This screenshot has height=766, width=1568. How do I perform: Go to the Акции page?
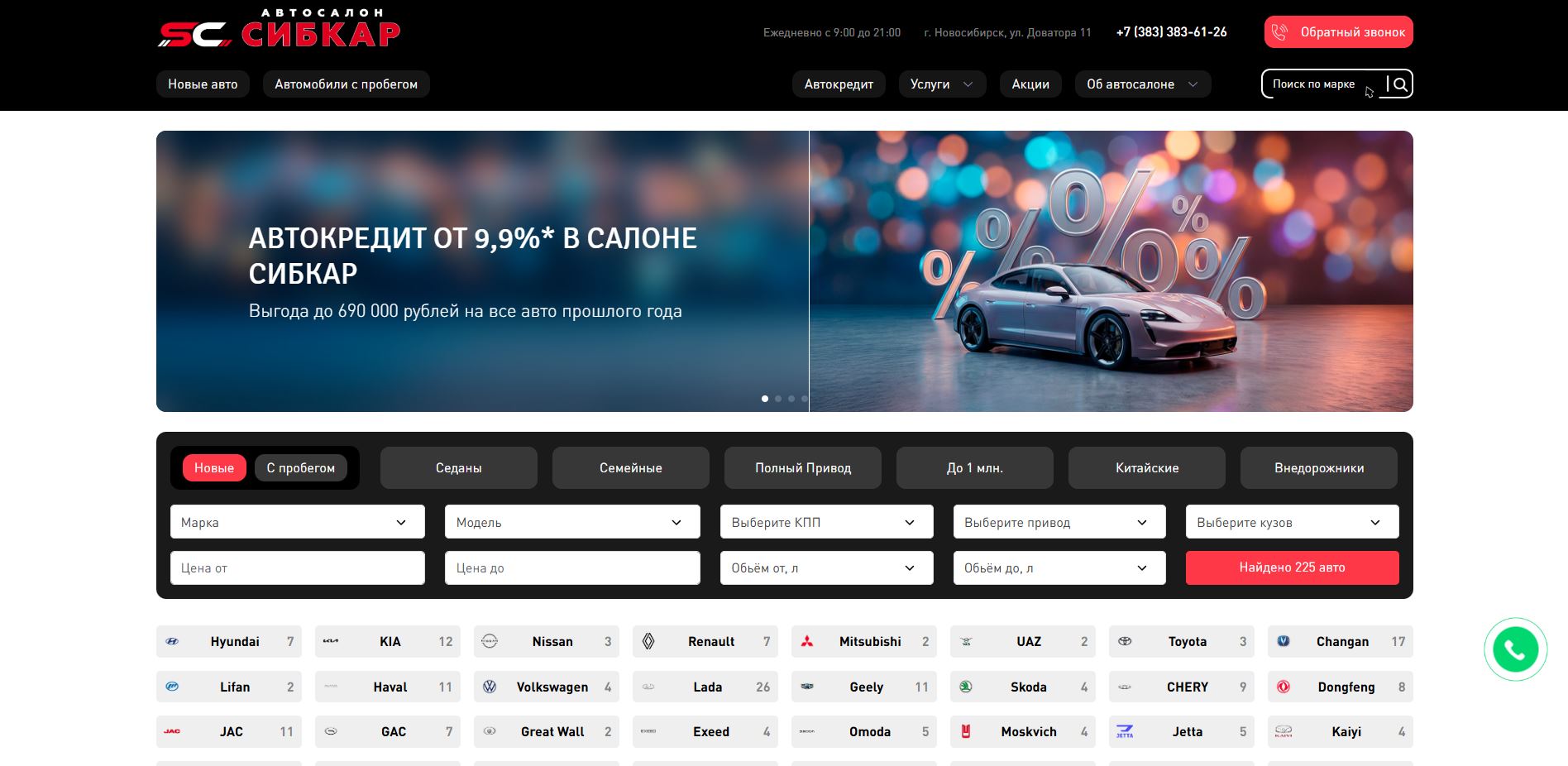pos(1030,84)
